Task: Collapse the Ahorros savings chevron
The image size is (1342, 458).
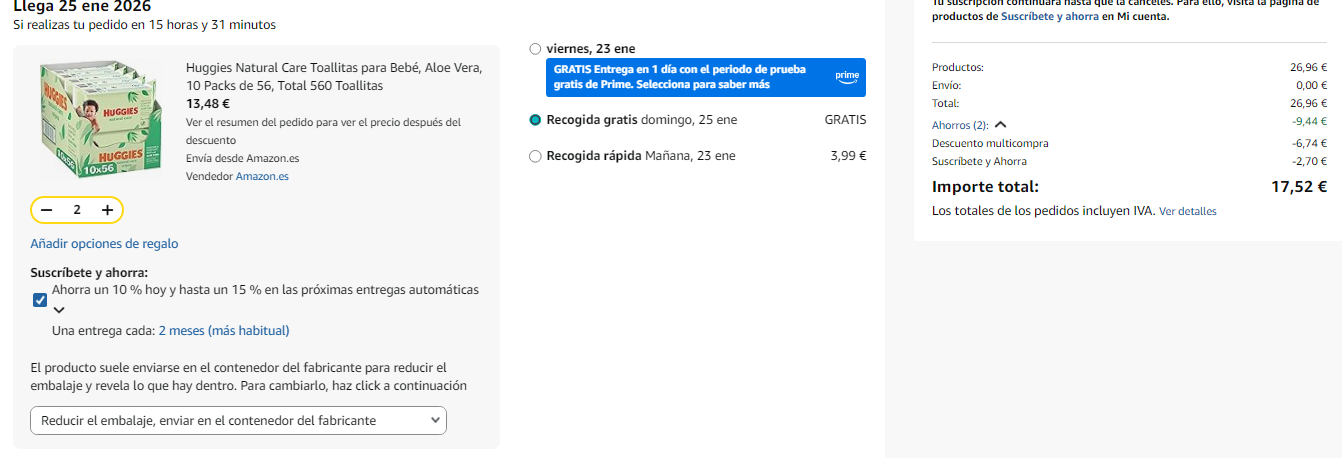Action: 1000,125
